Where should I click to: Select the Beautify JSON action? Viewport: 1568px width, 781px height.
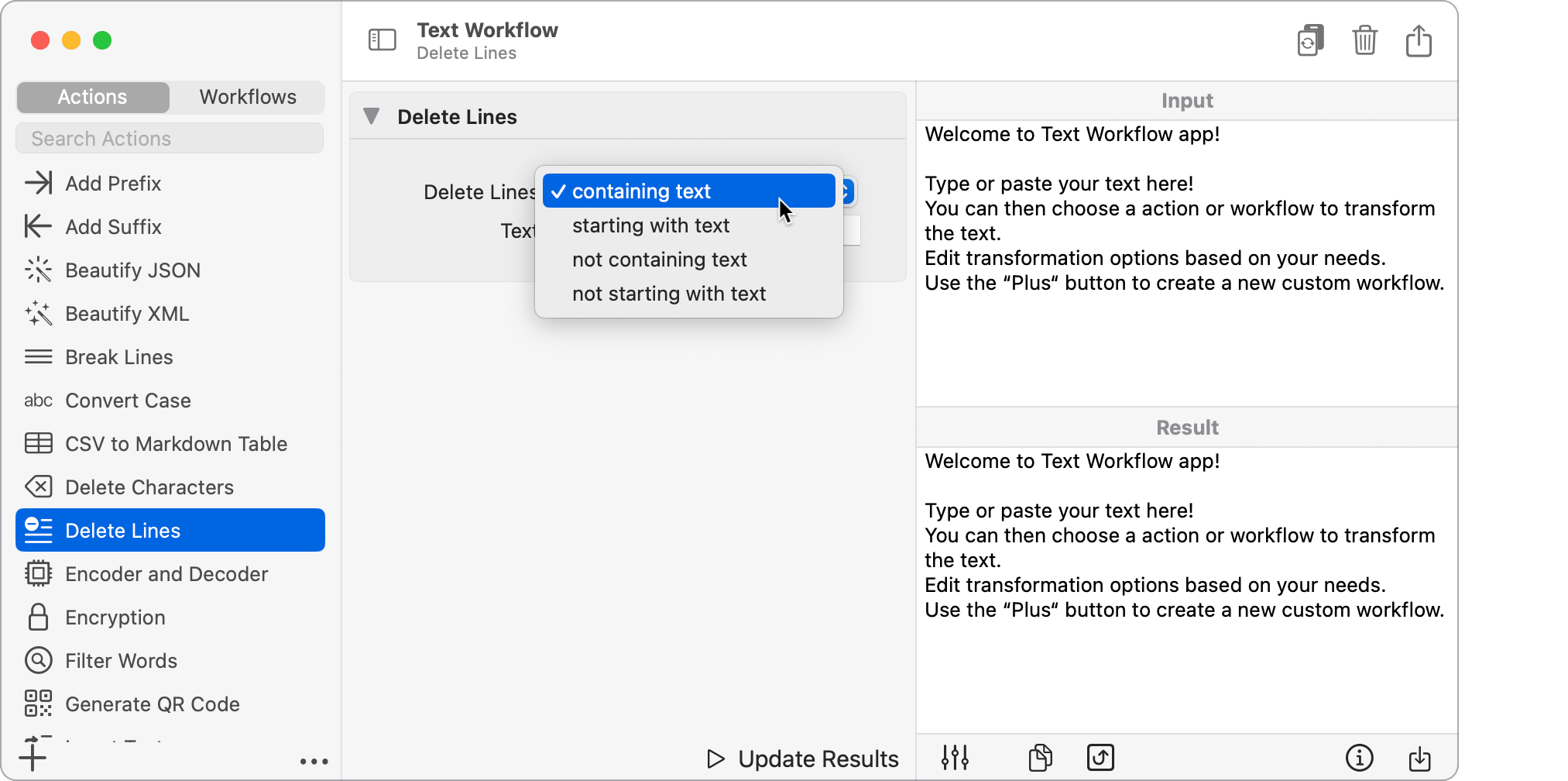point(170,270)
